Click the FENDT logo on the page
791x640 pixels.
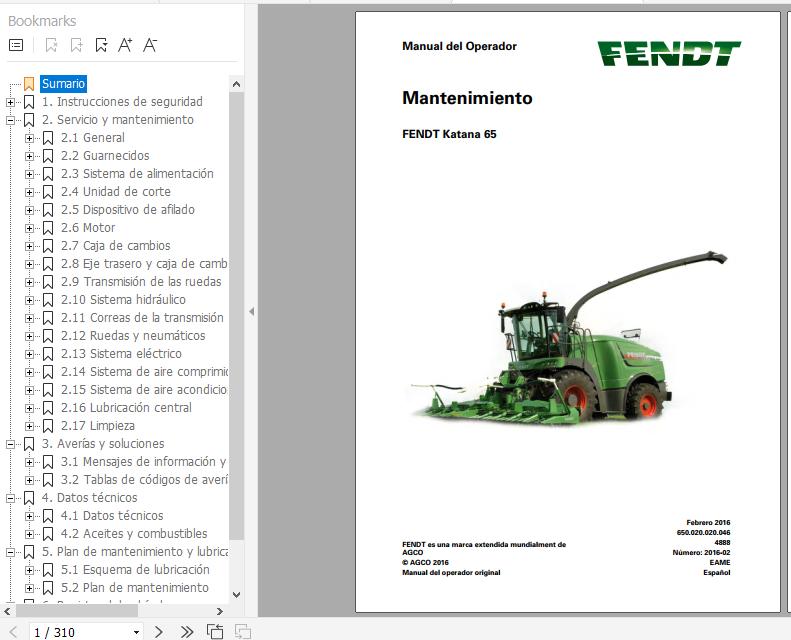669,53
